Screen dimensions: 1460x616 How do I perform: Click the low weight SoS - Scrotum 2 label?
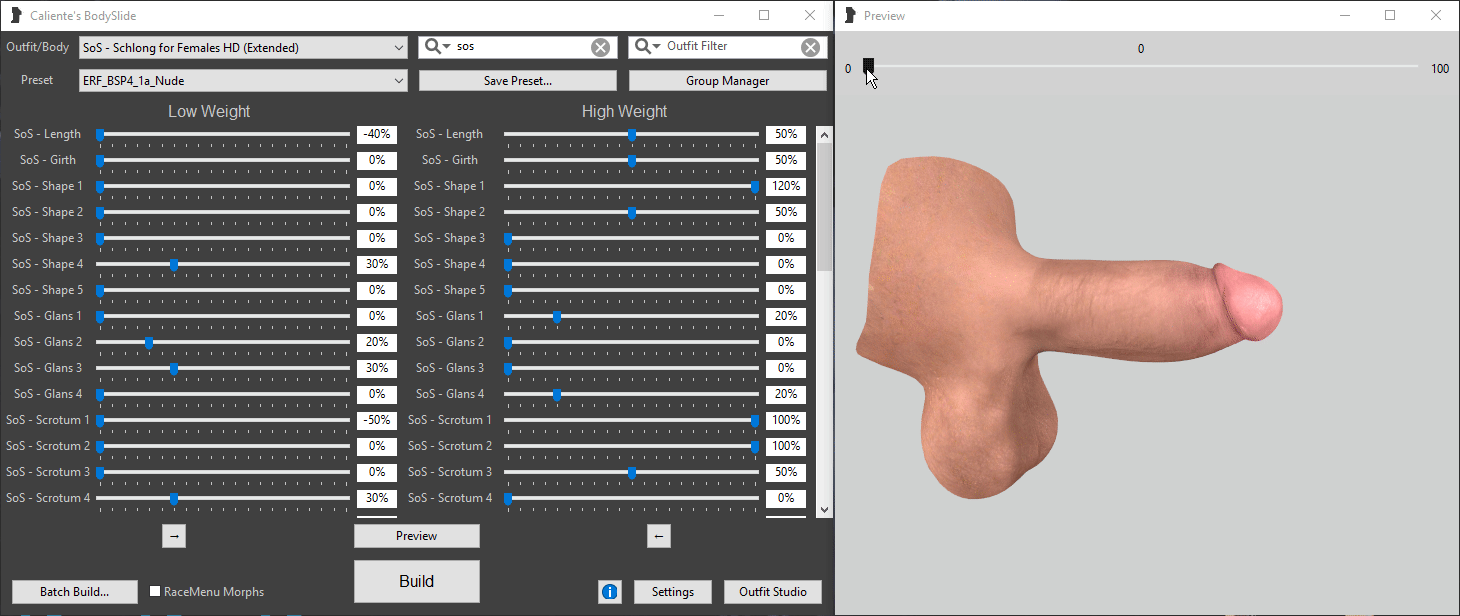tap(48, 446)
